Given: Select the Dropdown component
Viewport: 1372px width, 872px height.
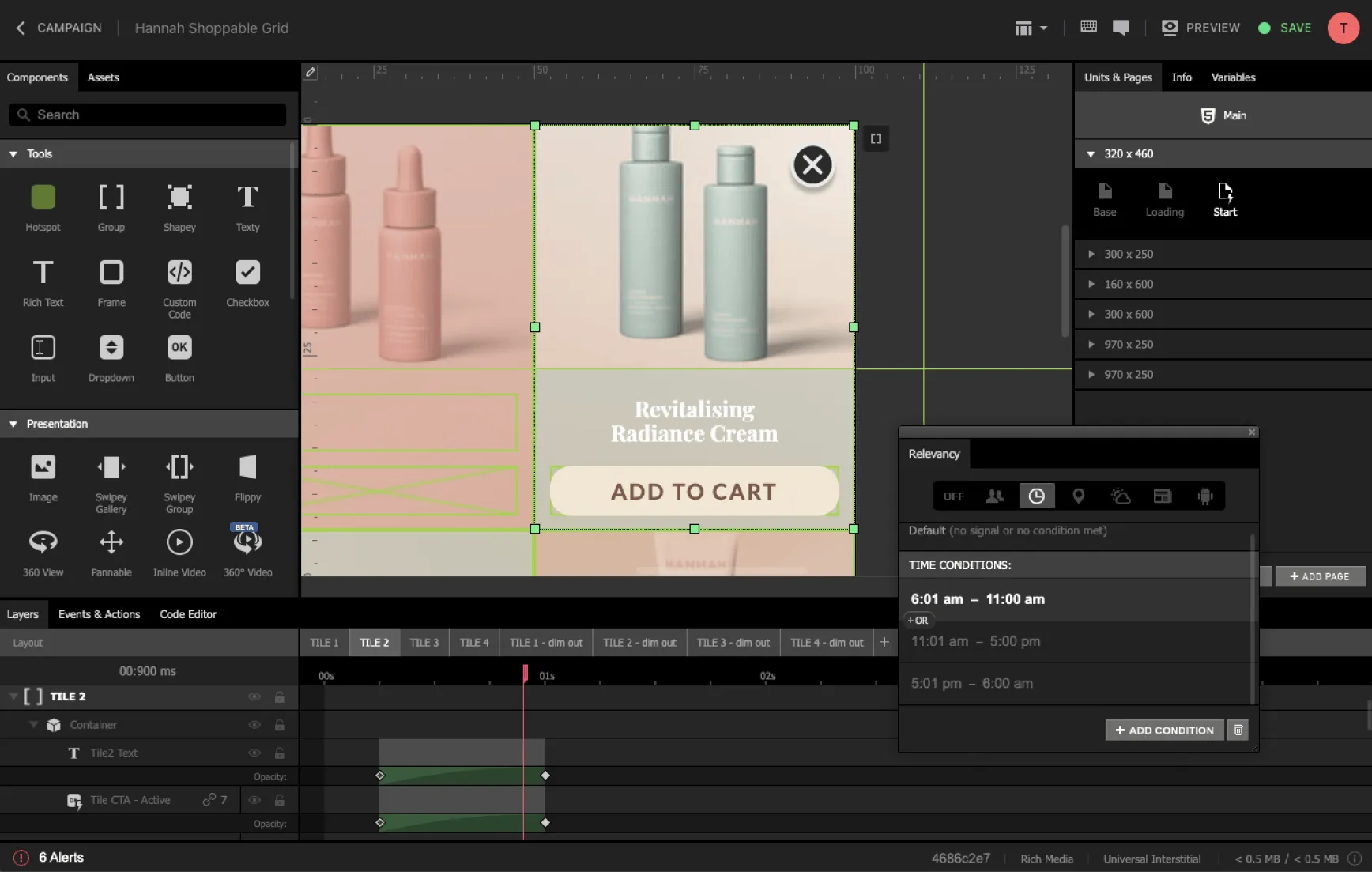Looking at the screenshot, I should [x=111, y=357].
